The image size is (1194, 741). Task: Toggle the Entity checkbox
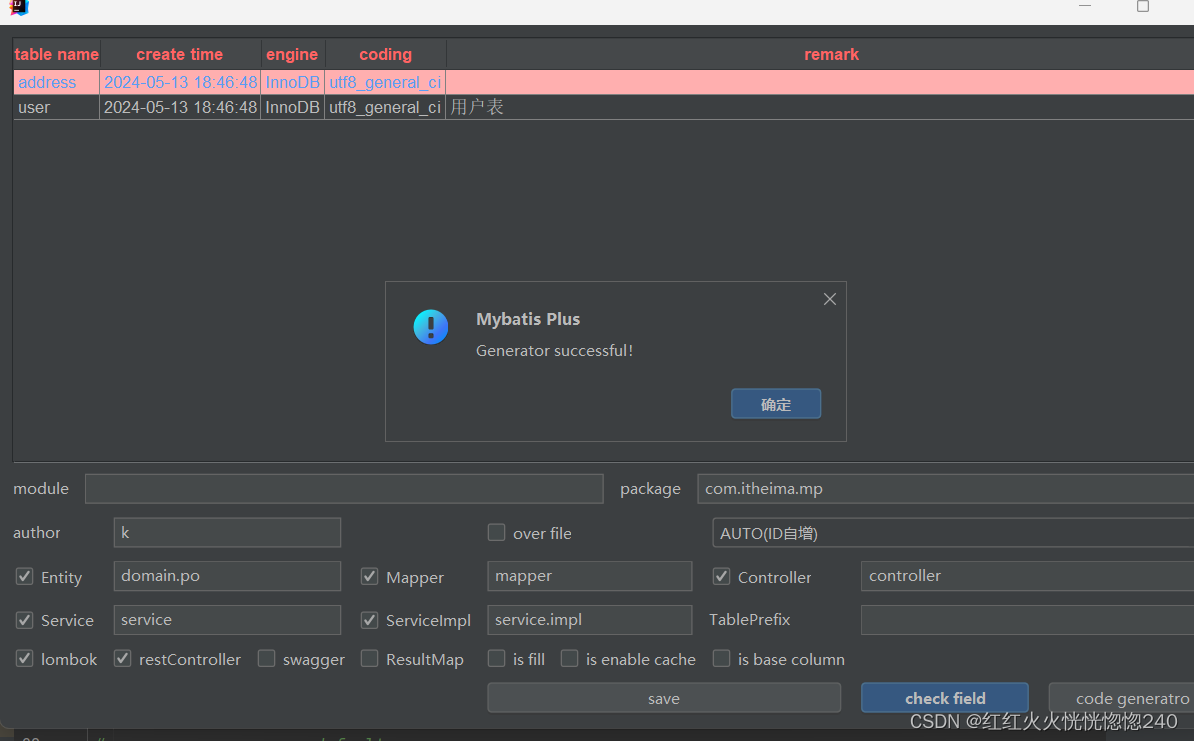(24, 577)
